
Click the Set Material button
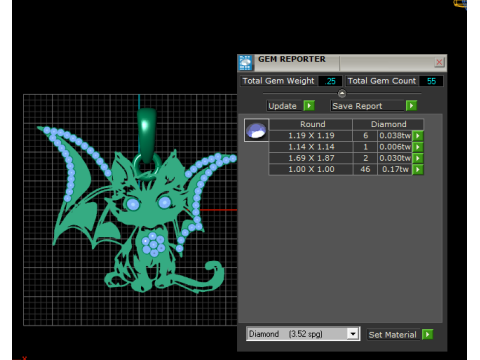393,335
